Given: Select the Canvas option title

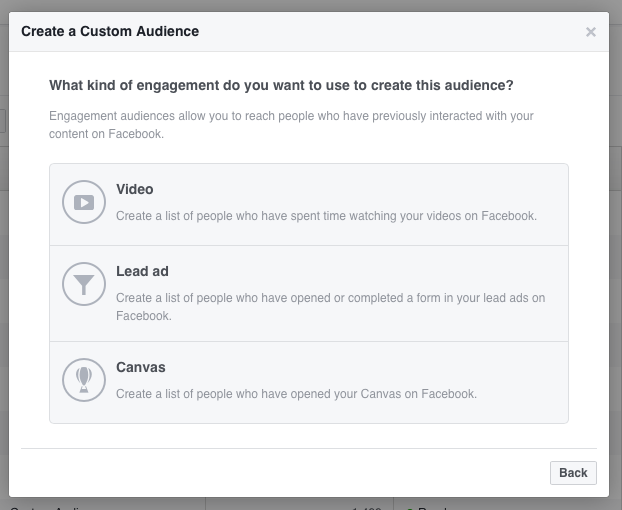Looking at the screenshot, I should point(140,367).
